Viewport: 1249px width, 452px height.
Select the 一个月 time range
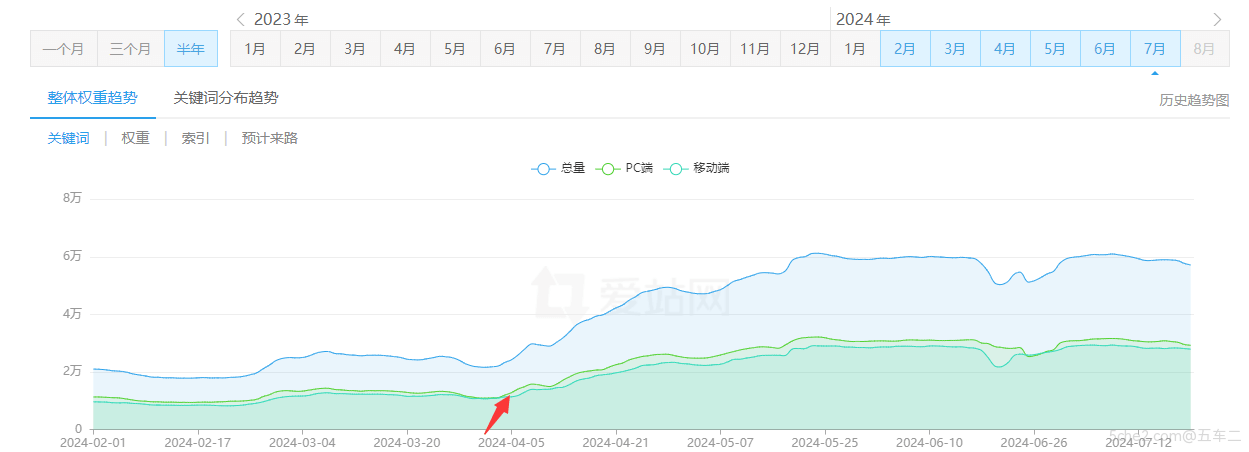pos(64,49)
